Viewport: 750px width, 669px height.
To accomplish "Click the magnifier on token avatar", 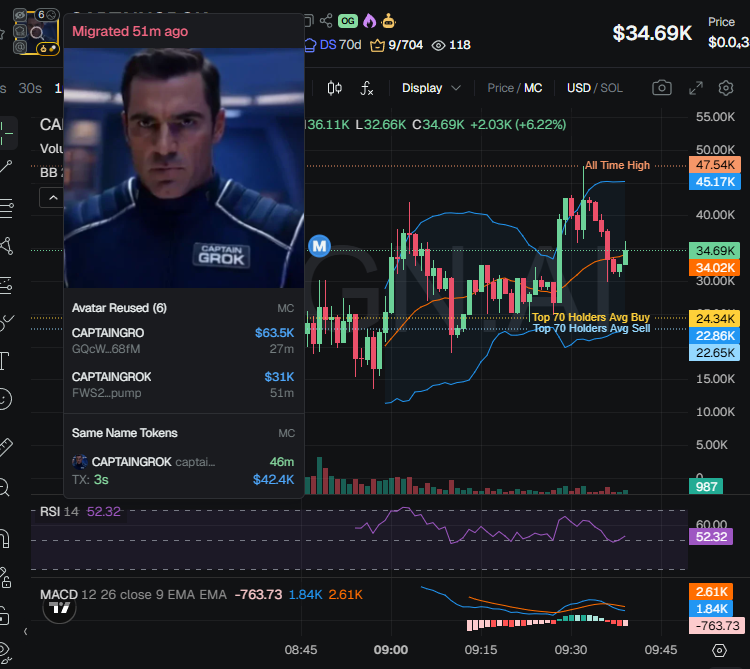I will coord(37,33).
